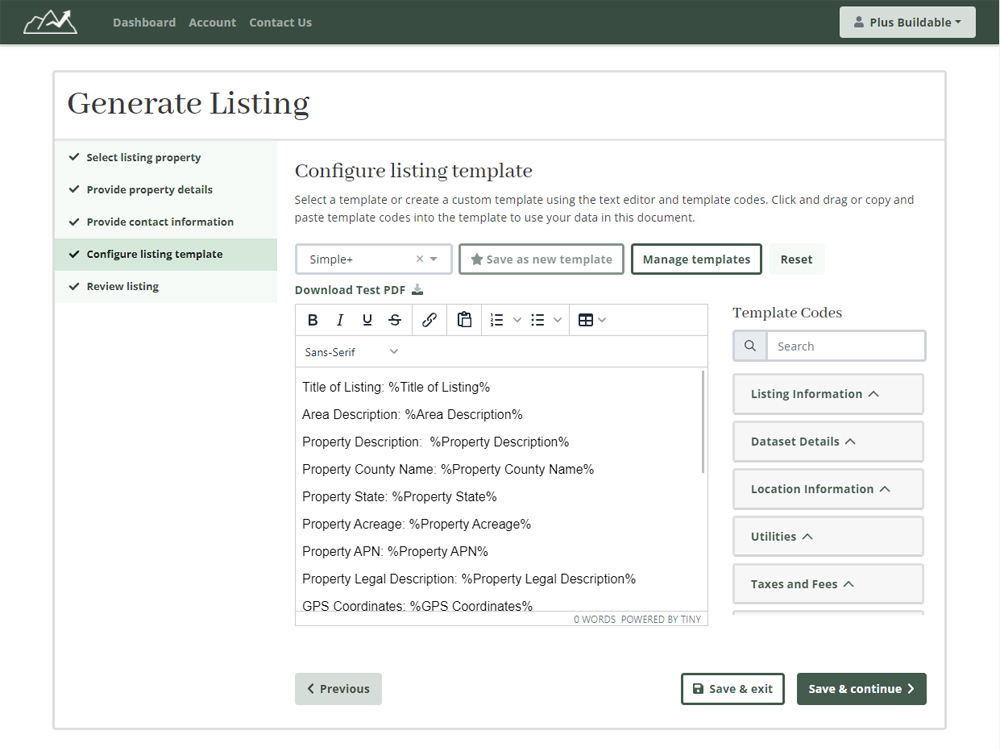1000x750 pixels.
Task: Go to Configure listing template step
Action: [x=166, y=254]
